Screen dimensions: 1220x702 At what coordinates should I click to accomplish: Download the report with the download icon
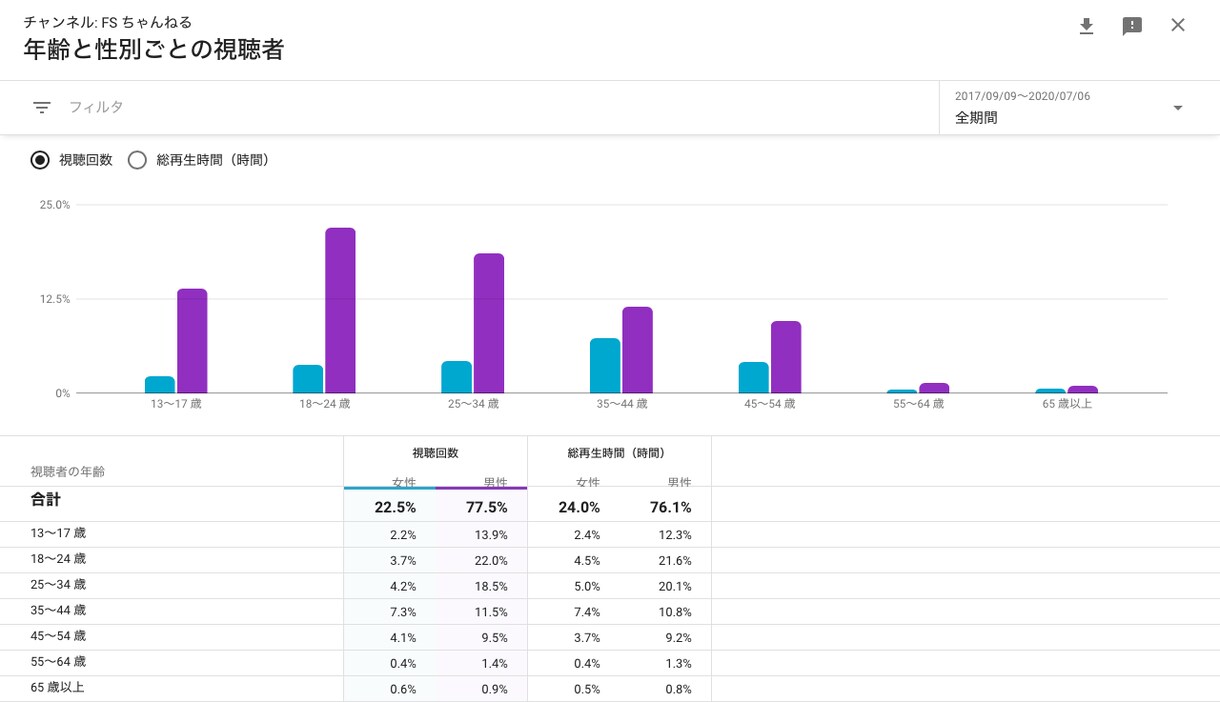pyautogui.click(x=1086, y=26)
